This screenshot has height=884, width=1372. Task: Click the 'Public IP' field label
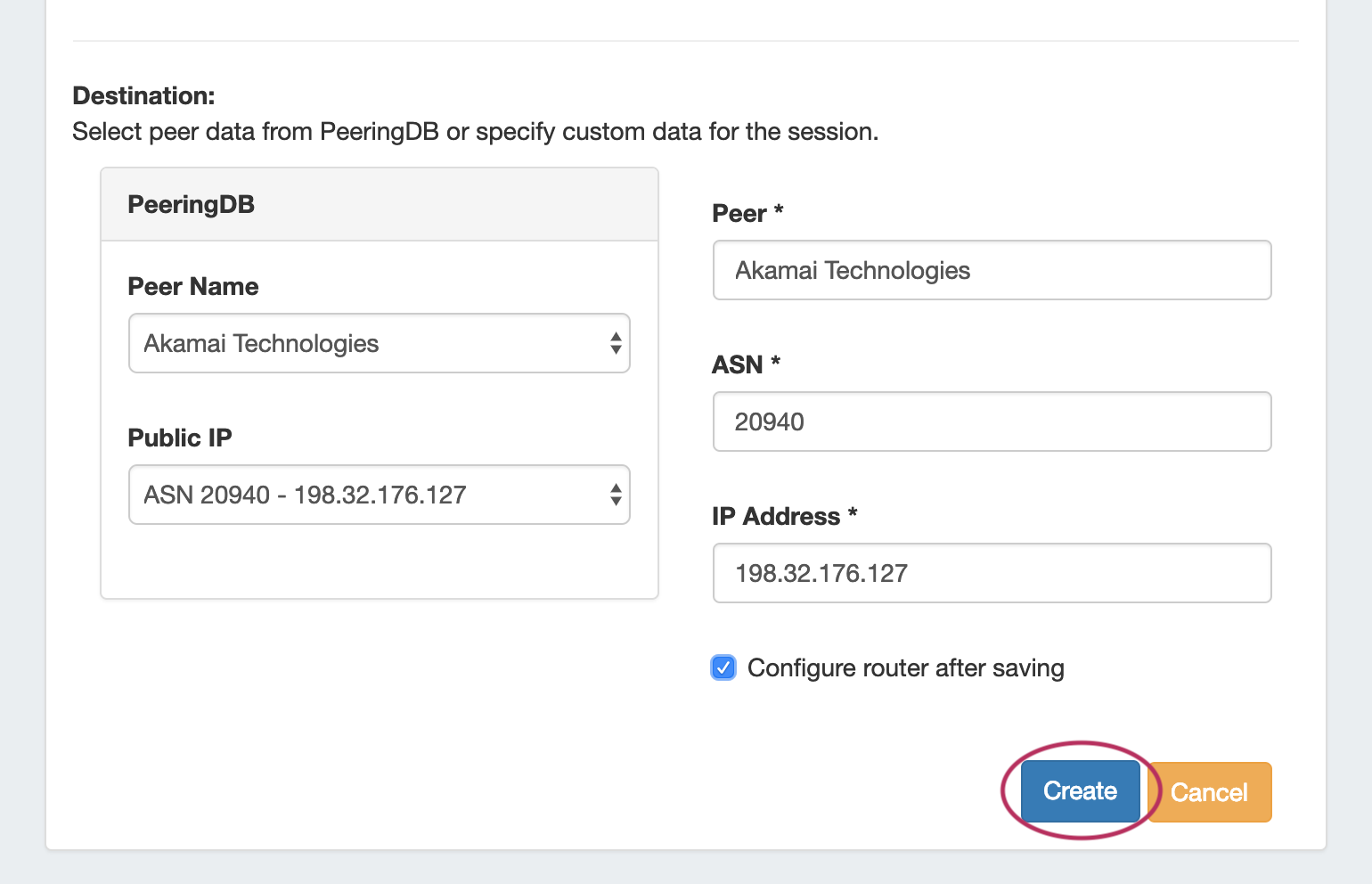pyautogui.click(x=180, y=438)
